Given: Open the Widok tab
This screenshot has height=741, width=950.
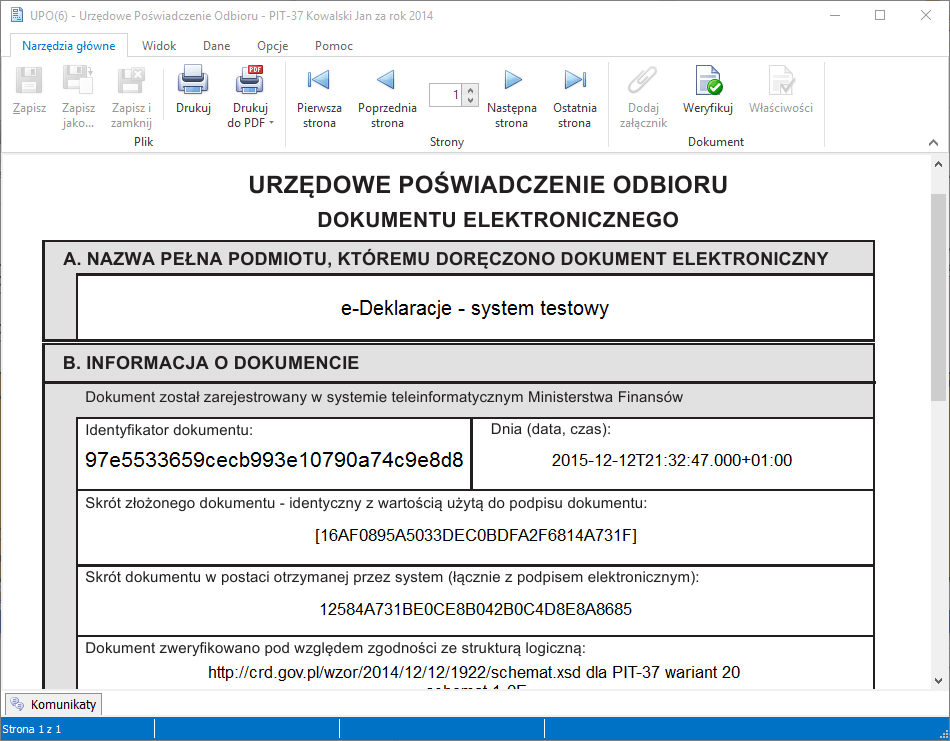Looking at the screenshot, I should [159, 46].
